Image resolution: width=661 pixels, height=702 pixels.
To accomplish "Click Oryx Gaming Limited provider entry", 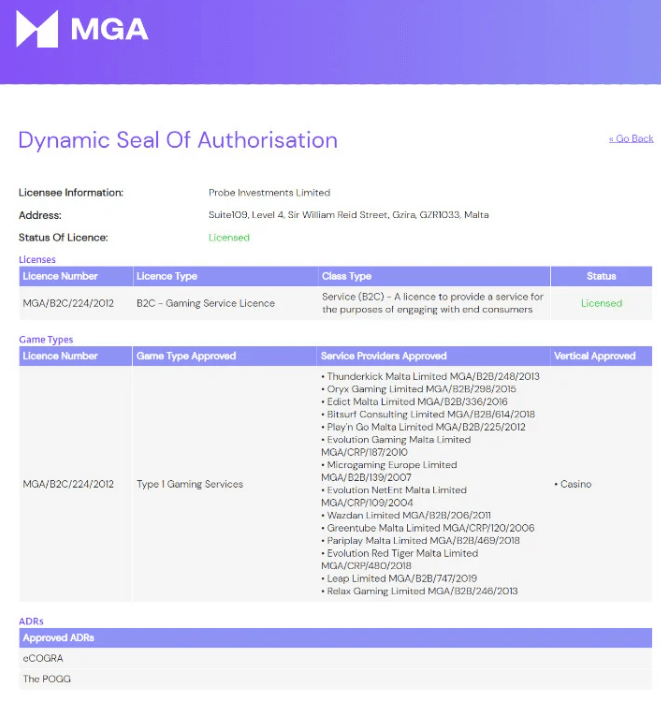I will pos(419,389).
